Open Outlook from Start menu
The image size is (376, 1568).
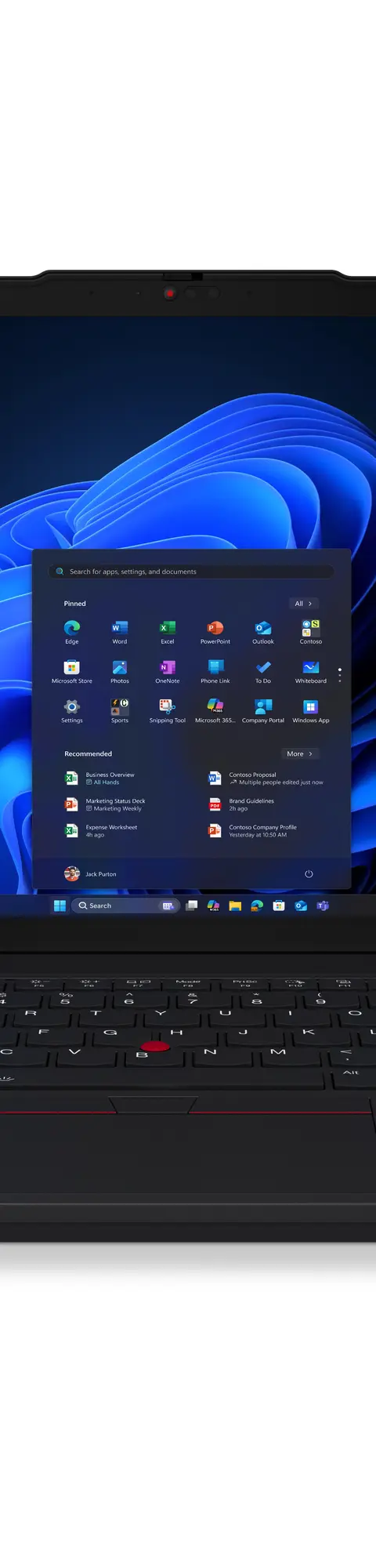click(x=262, y=631)
